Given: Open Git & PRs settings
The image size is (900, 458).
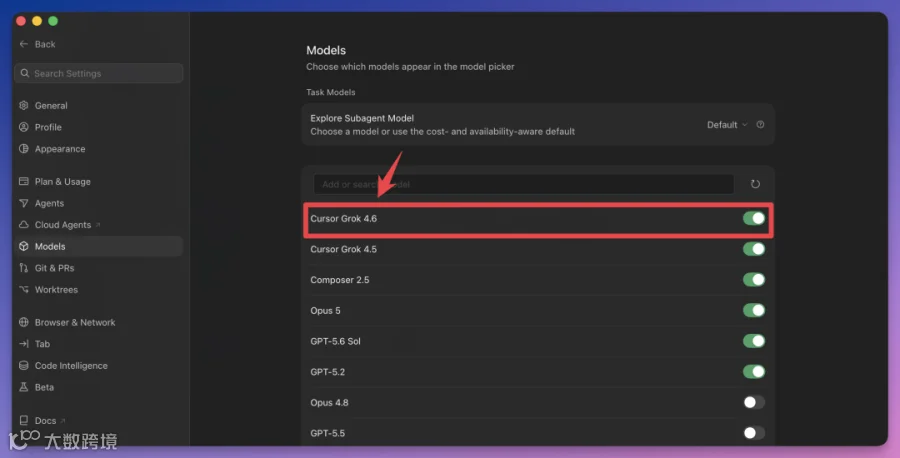Looking at the screenshot, I should (x=99, y=268).
